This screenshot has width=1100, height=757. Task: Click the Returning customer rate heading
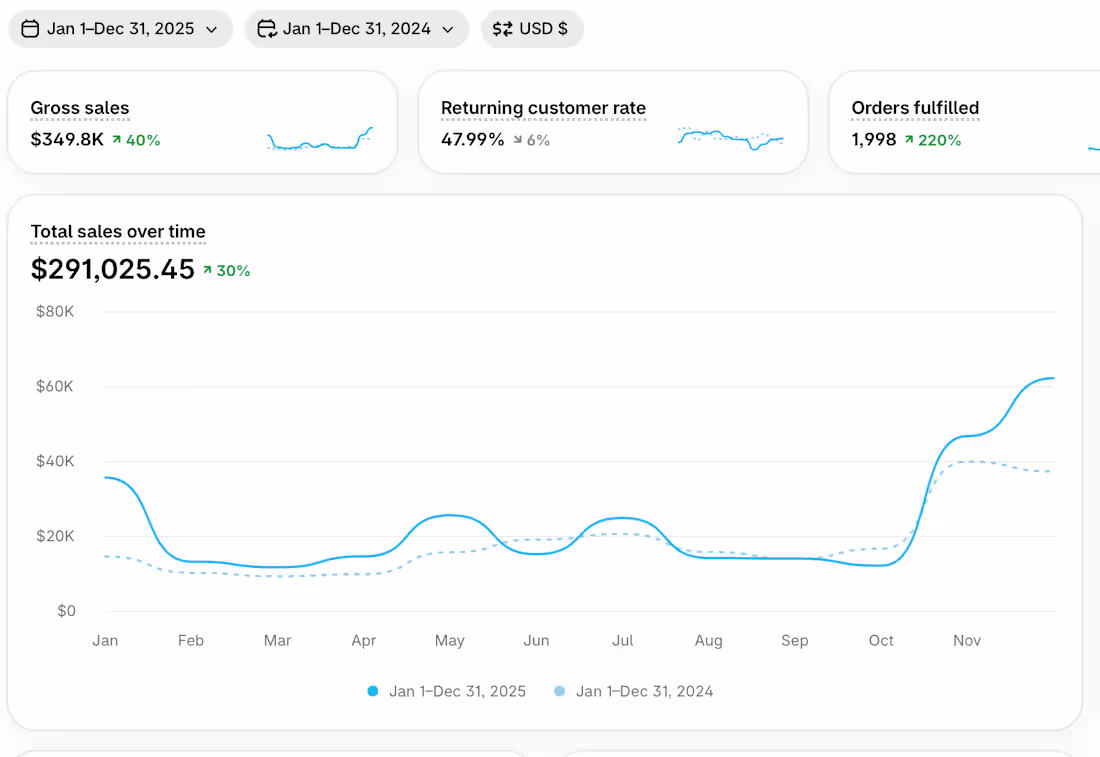point(543,108)
